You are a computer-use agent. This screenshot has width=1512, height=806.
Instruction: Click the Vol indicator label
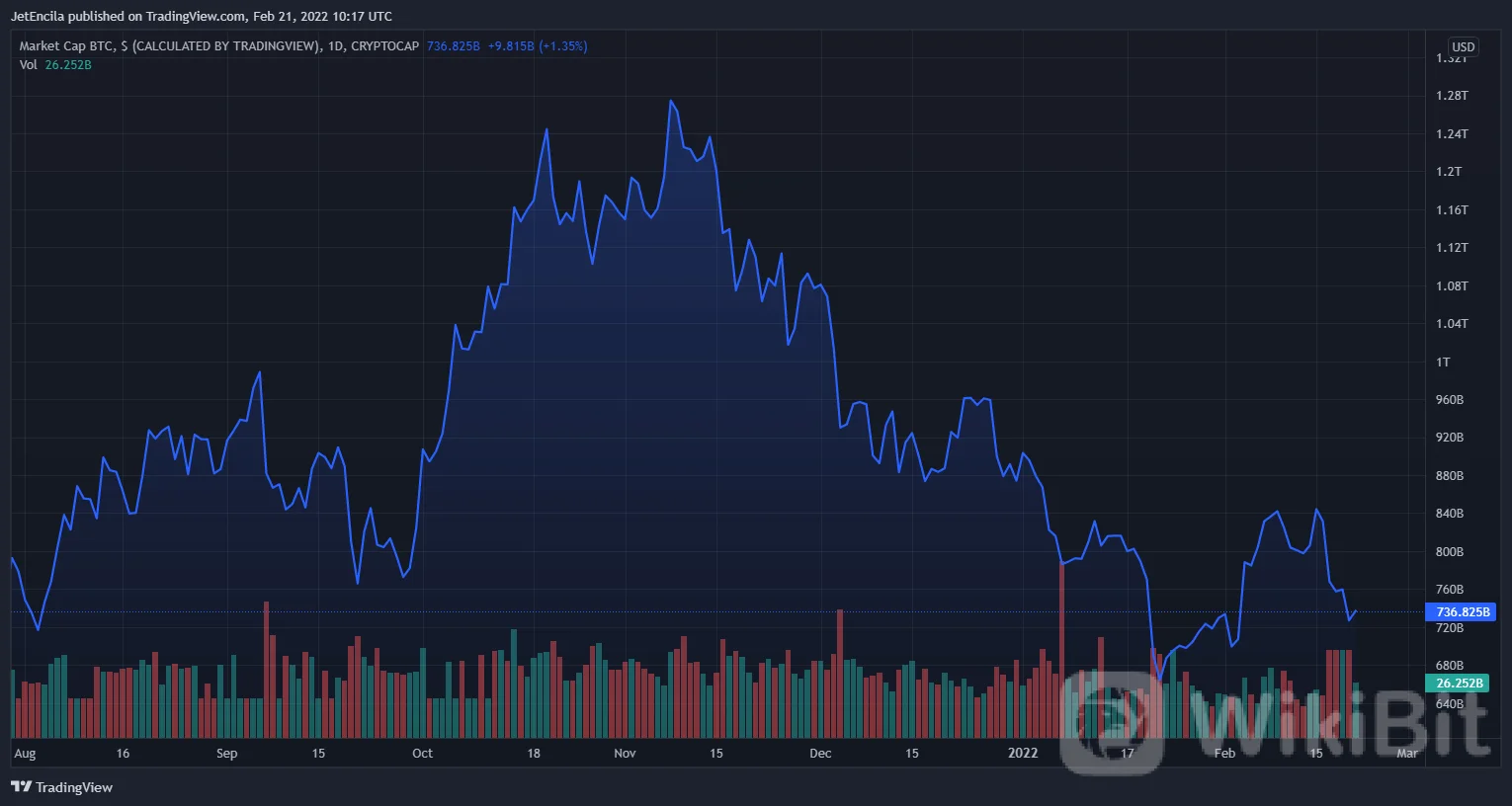28,65
